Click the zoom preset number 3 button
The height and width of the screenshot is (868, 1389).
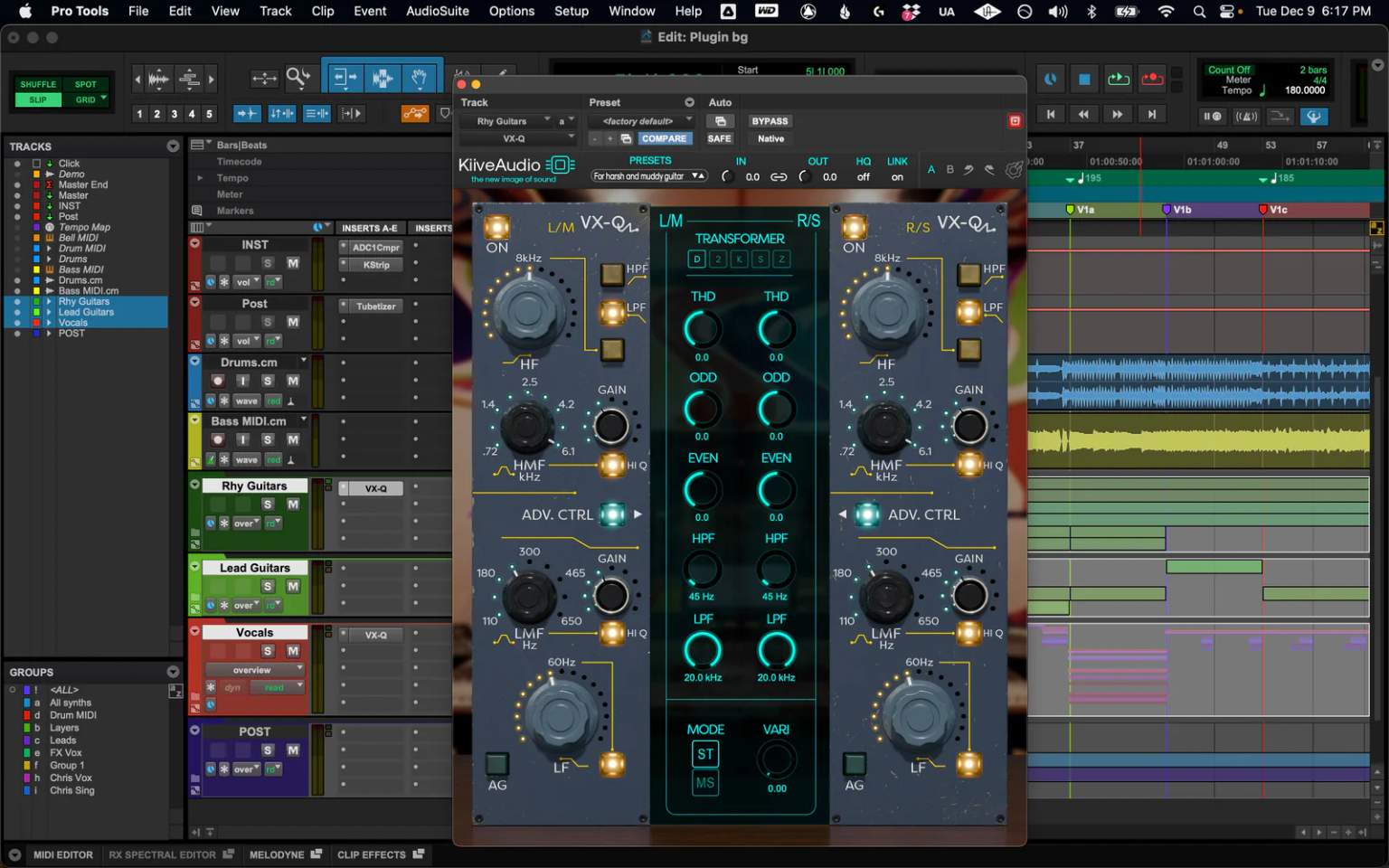pos(175,113)
